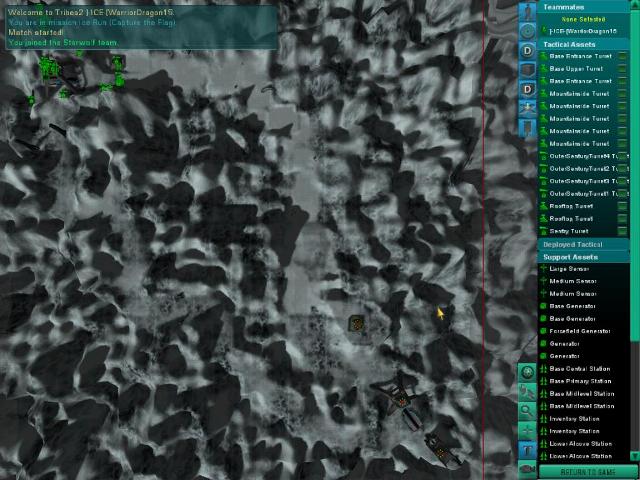Viewport: 640px width, 480px height.
Task: Select the Sentry Turret row
Action: 584,231
